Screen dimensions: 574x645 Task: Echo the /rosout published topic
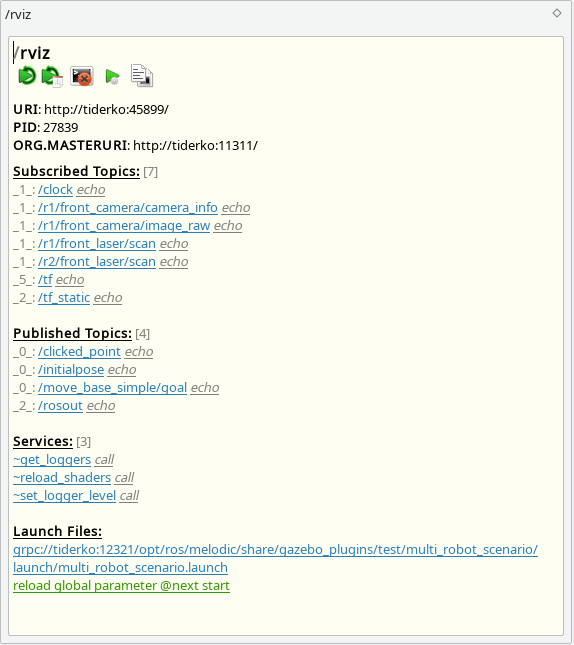[101, 406]
